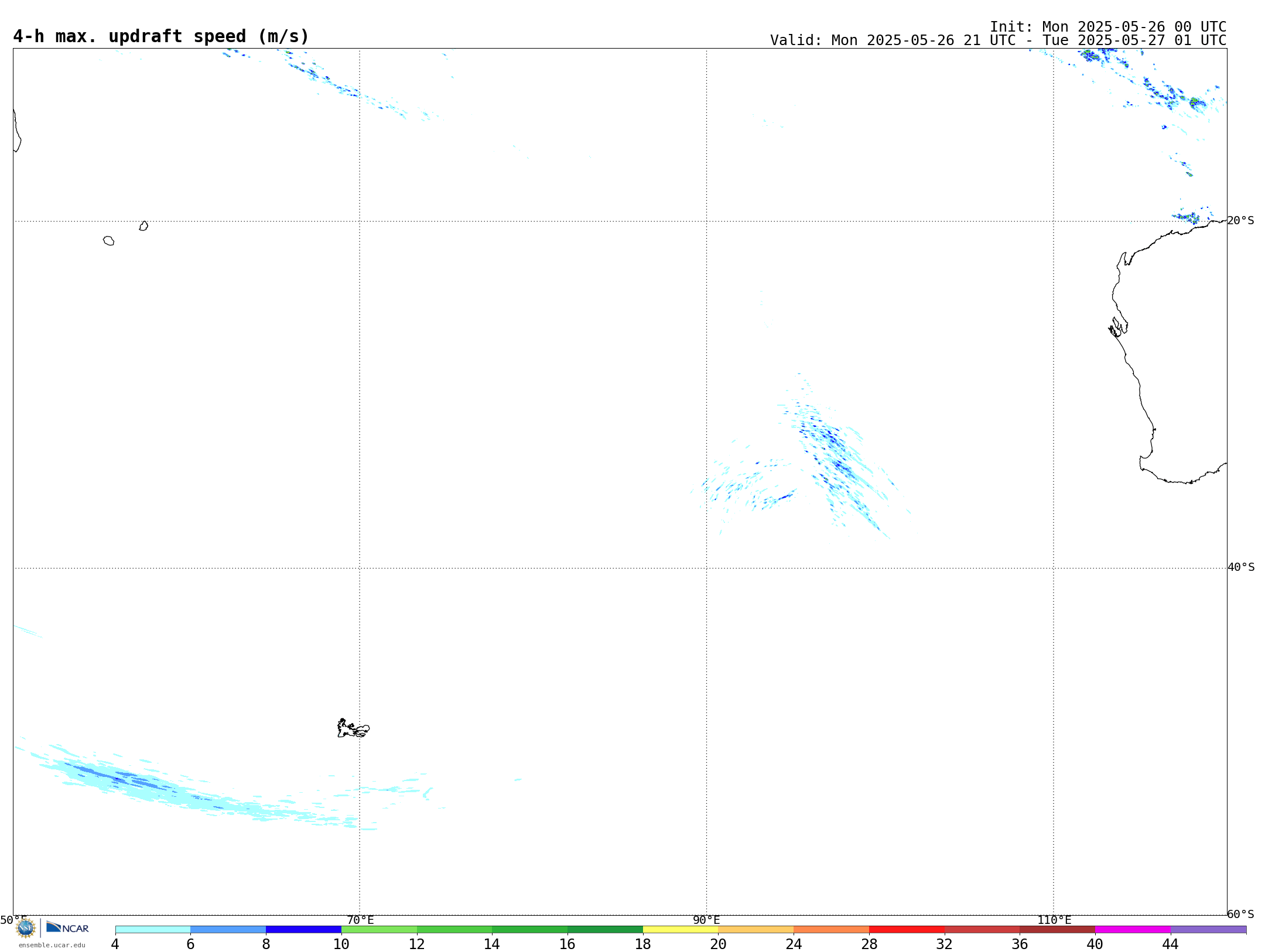Click the Mauritius island outline near 20°S
The width and height of the screenshot is (1265, 952).
click(x=143, y=226)
